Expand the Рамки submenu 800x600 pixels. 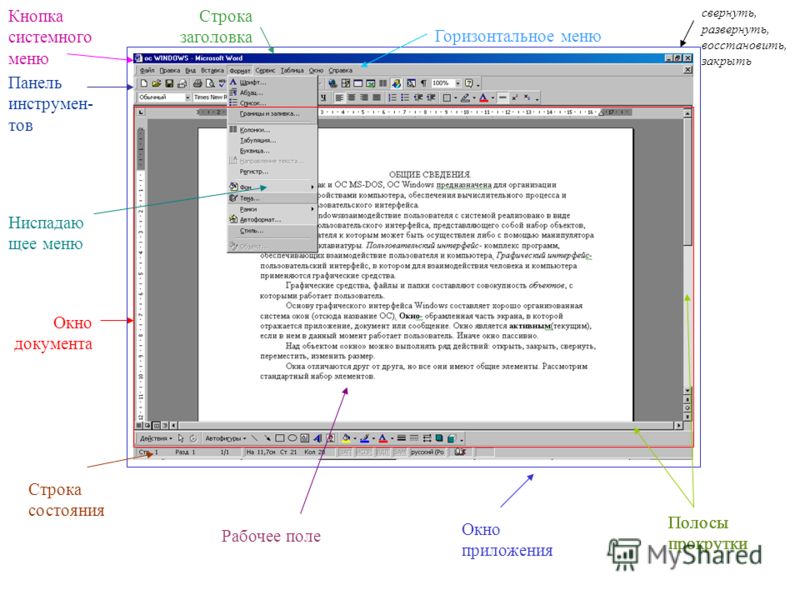pos(272,209)
